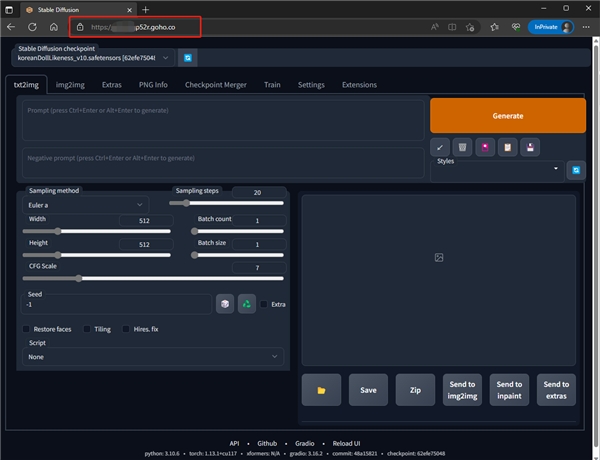Screen dimensions: 600x460
Task: Open the Train tab
Action: click(272, 85)
